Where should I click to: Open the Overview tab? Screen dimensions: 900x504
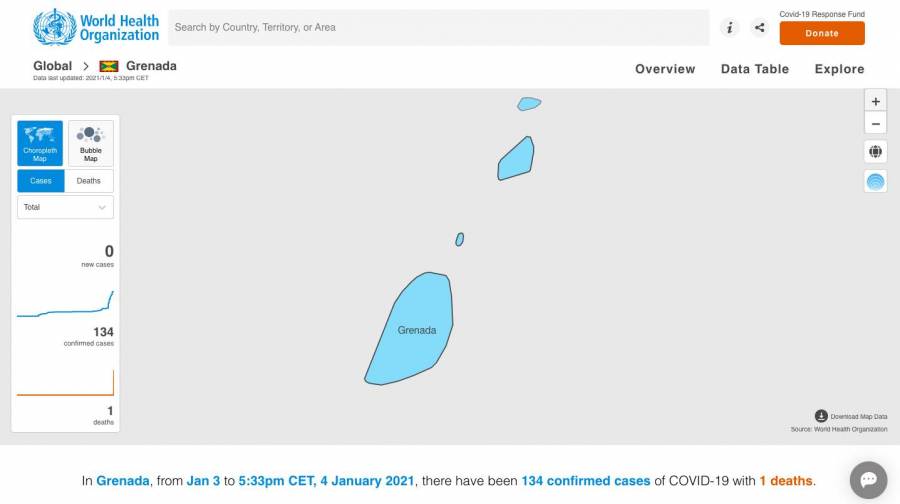coord(665,69)
